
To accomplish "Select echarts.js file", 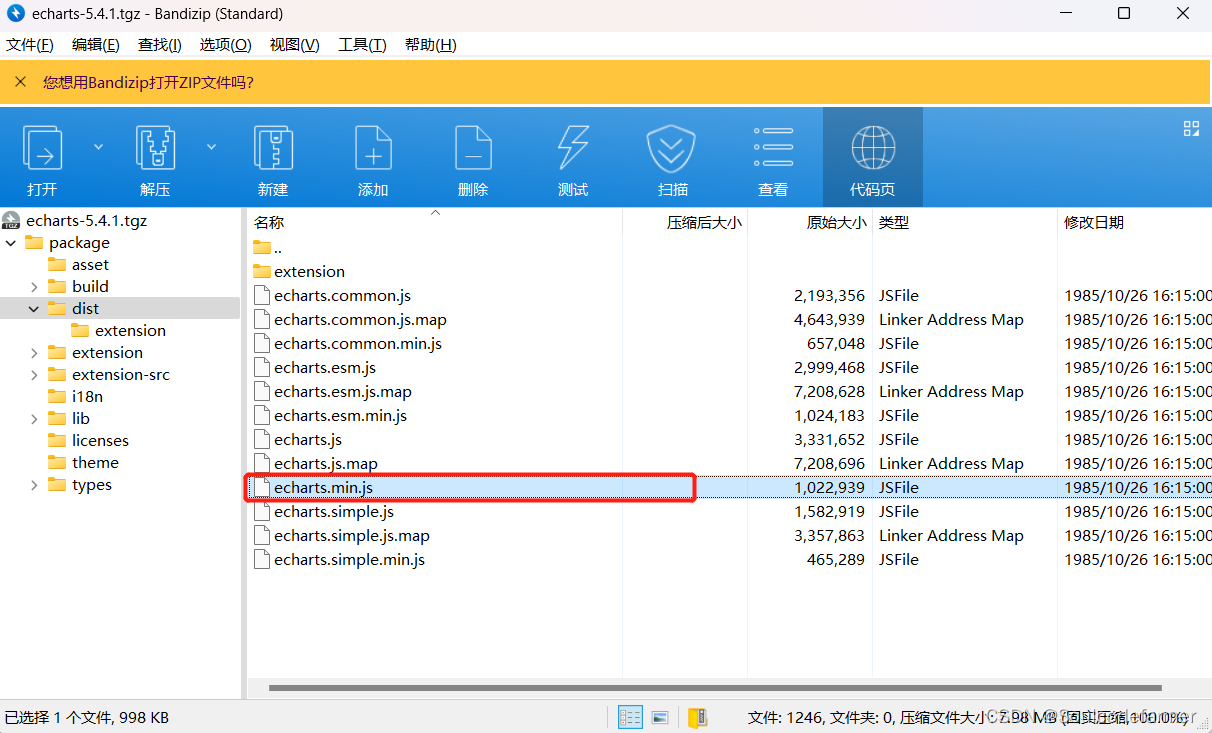I will (297, 439).
